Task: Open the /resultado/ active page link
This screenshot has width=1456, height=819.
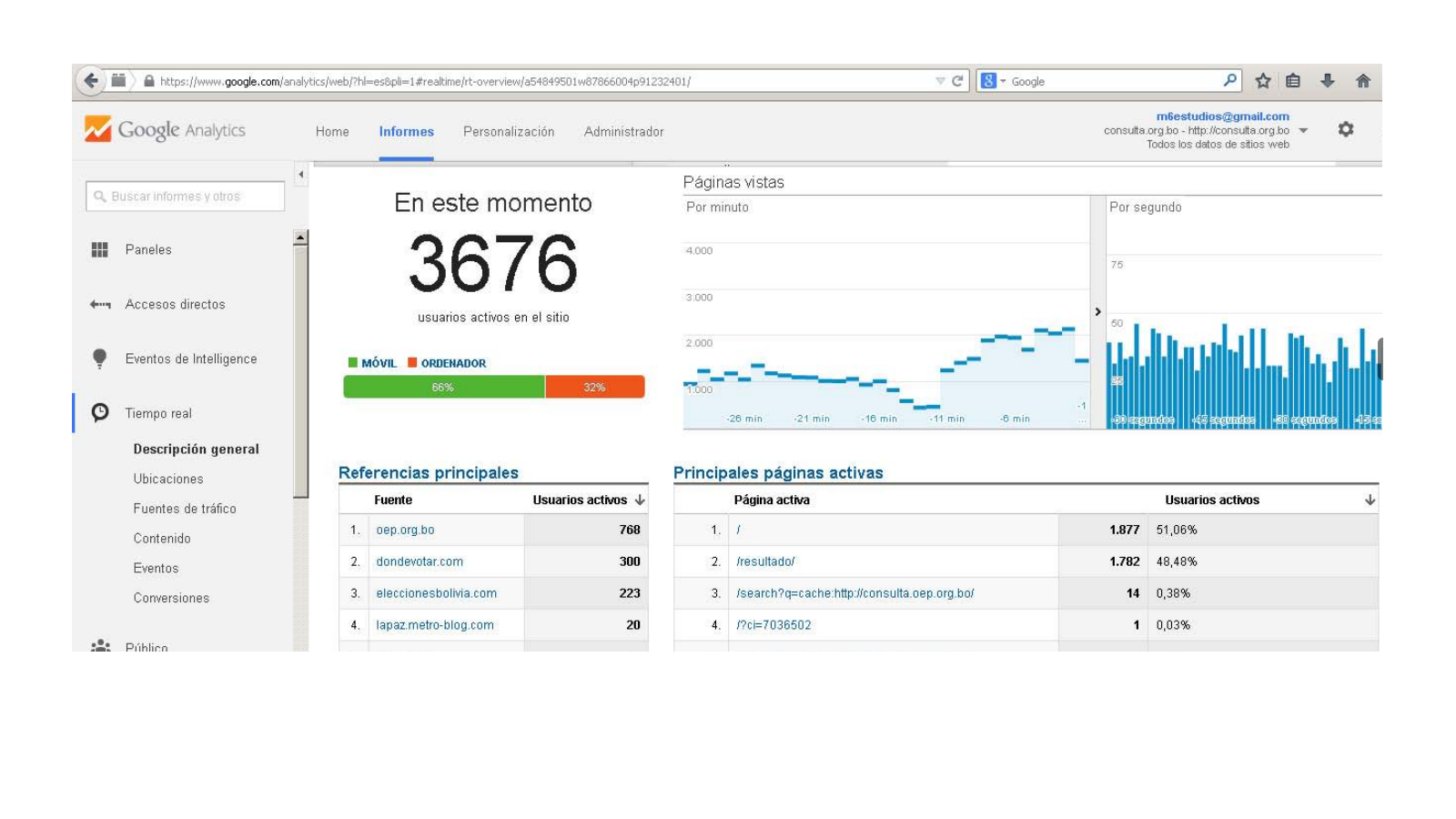Action: click(765, 561)
